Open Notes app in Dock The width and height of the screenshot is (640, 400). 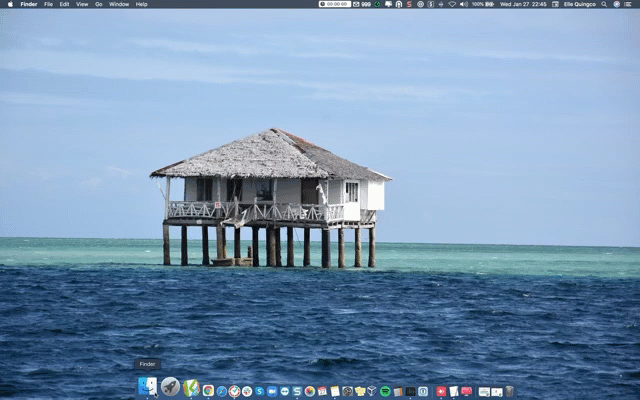pos(335,391)
